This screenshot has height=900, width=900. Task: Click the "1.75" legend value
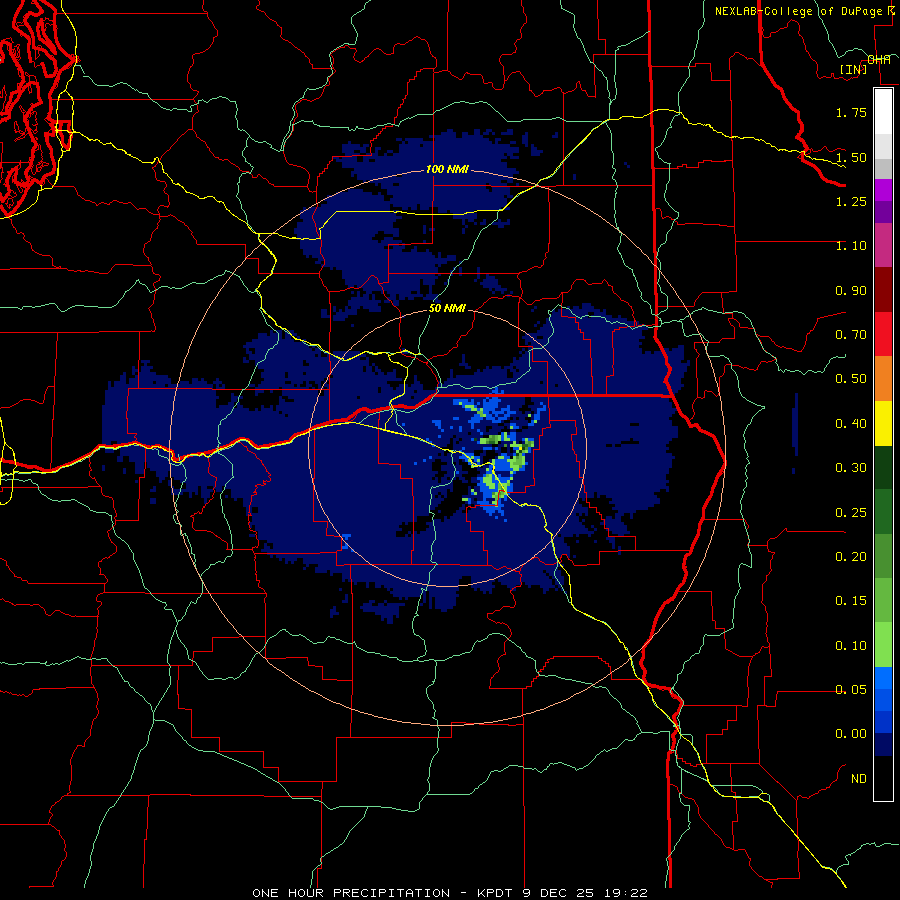click(851, 112)
